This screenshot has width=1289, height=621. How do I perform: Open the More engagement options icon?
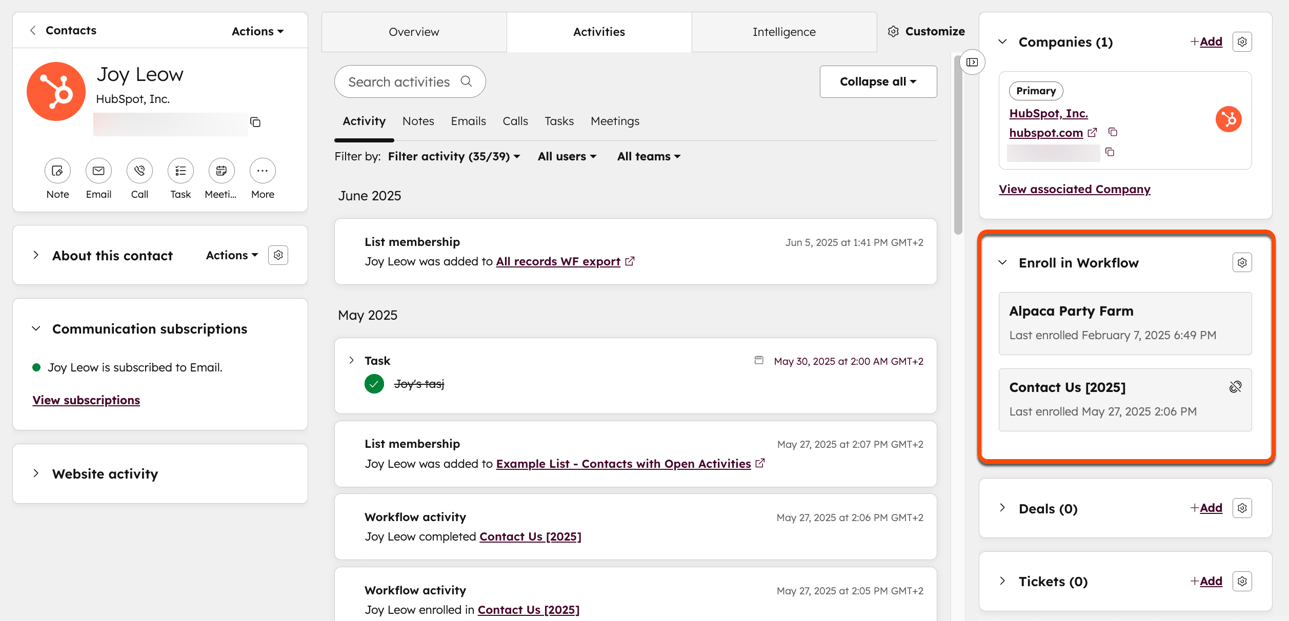click(x=262, y=171)
